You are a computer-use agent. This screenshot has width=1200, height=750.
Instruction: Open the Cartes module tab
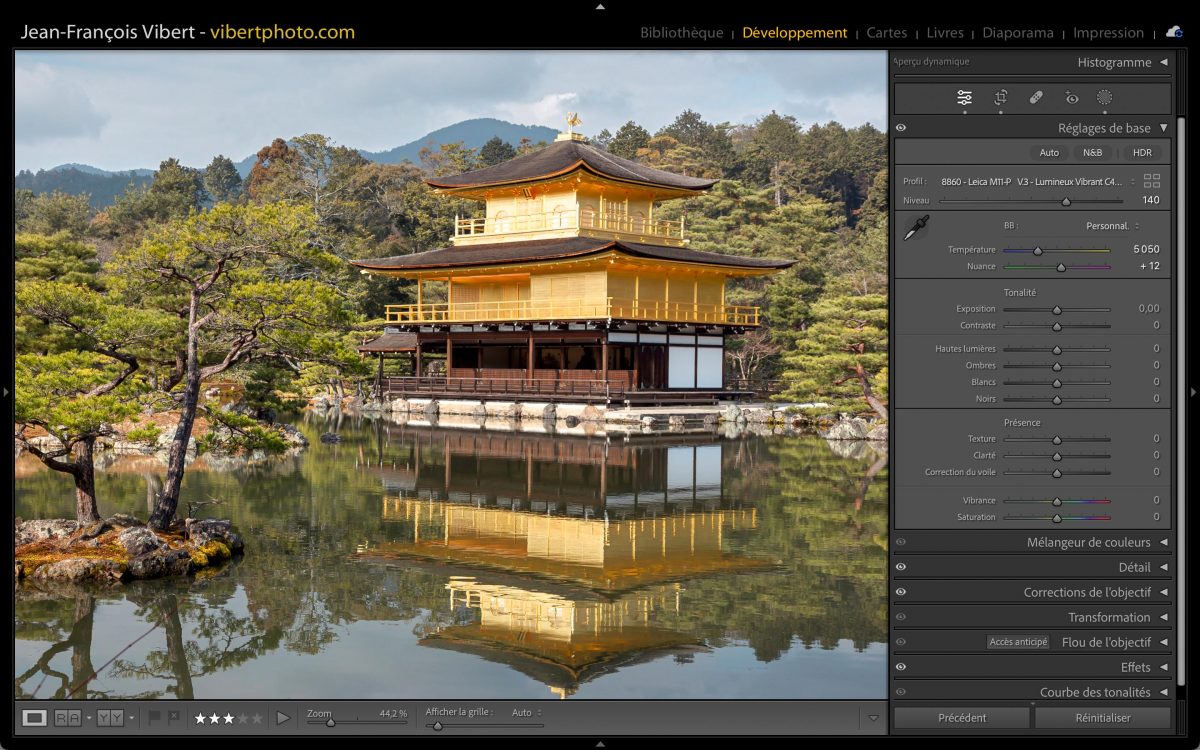[886, 33]
